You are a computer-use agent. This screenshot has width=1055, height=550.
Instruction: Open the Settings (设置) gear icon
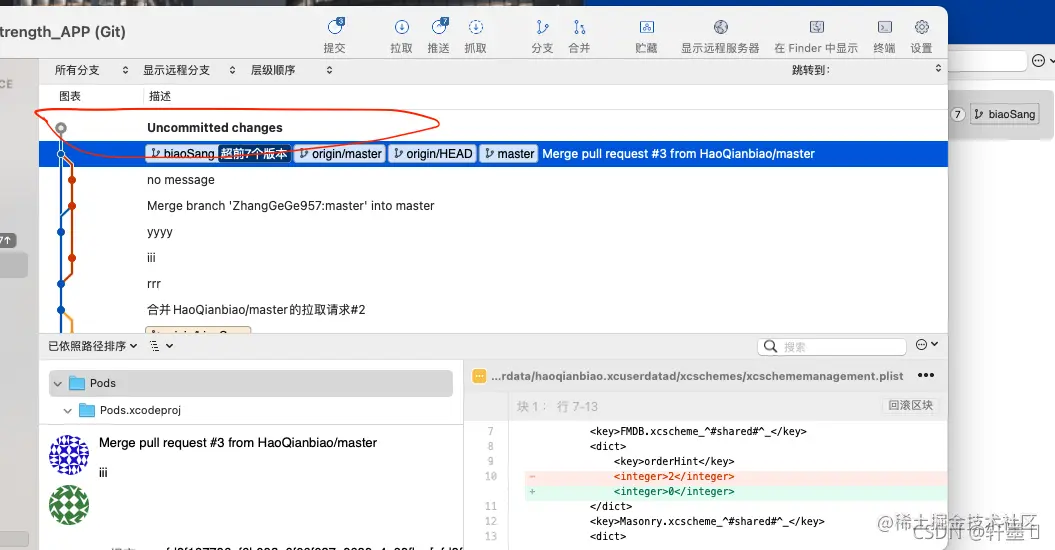tap(922, 28)
